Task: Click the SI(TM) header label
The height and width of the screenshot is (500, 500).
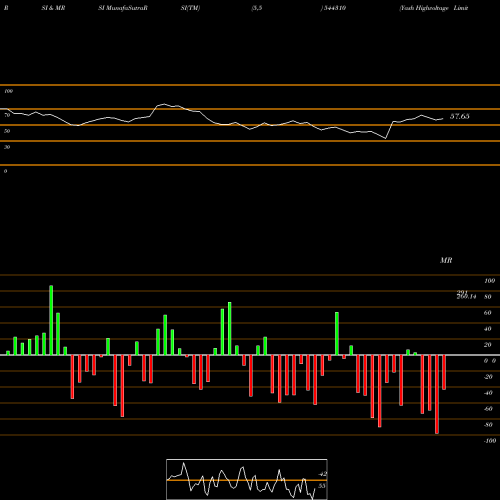Action: click(x=190, y=8)
